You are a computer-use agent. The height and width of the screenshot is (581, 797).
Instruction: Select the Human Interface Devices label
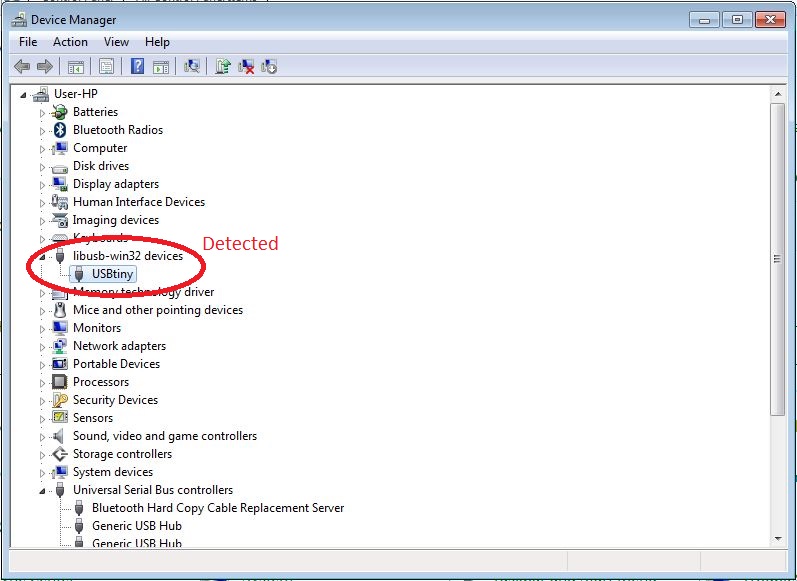[x=139, y=202]
